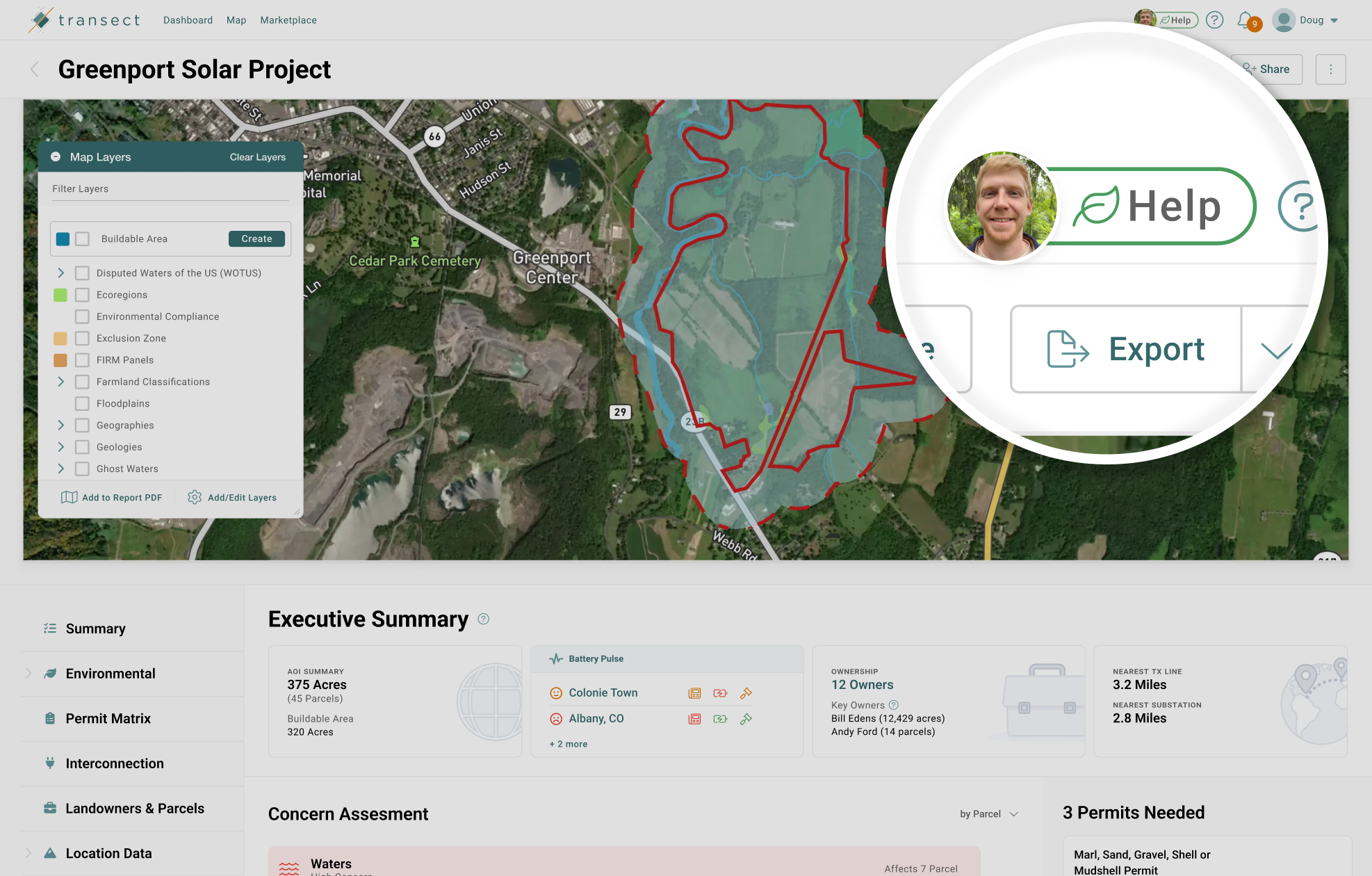
Task: Toggle the Buildable Area checkbox
Action: (x=82, y=238)
